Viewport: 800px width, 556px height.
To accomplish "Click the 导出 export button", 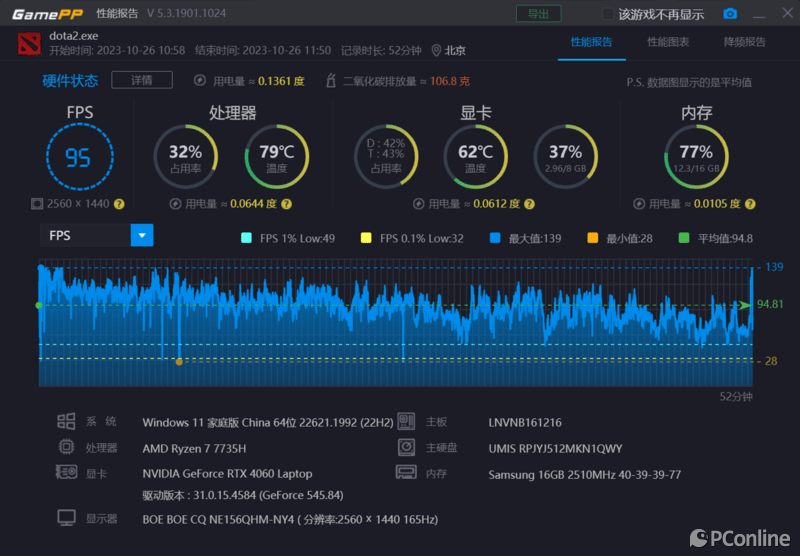I will coord(538,14).
